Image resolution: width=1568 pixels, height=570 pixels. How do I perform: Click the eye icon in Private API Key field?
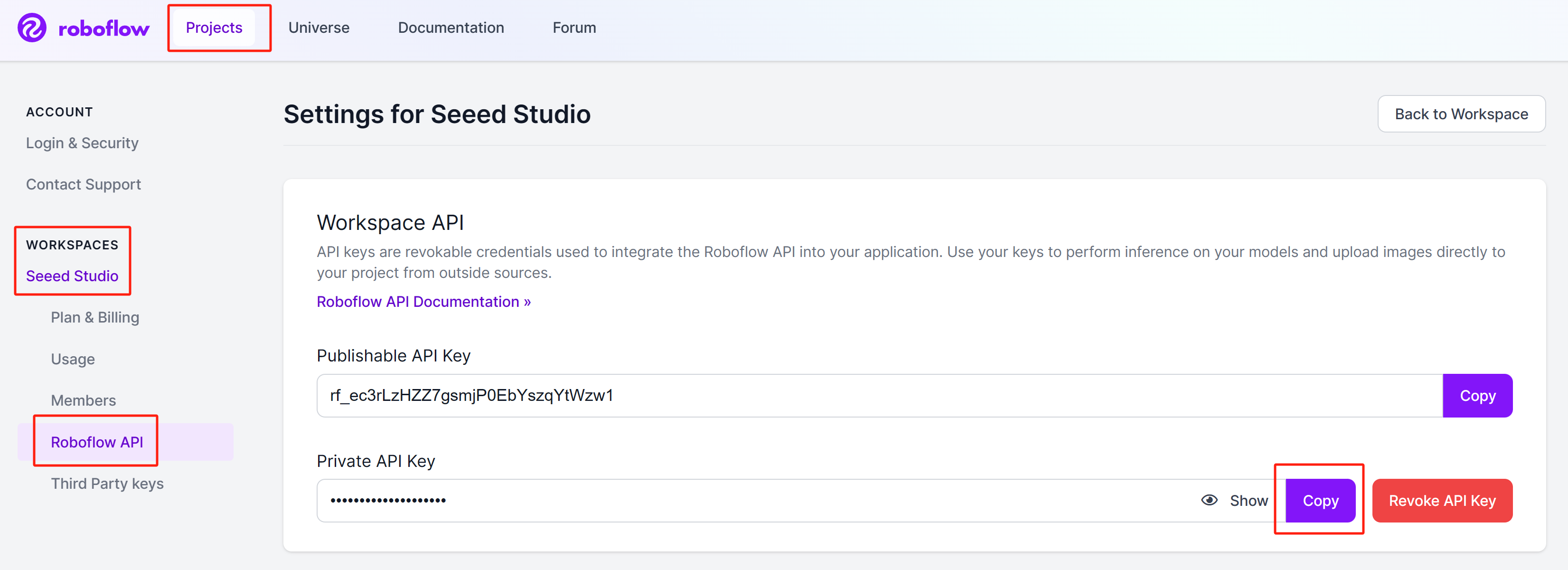pos(1209,500)
